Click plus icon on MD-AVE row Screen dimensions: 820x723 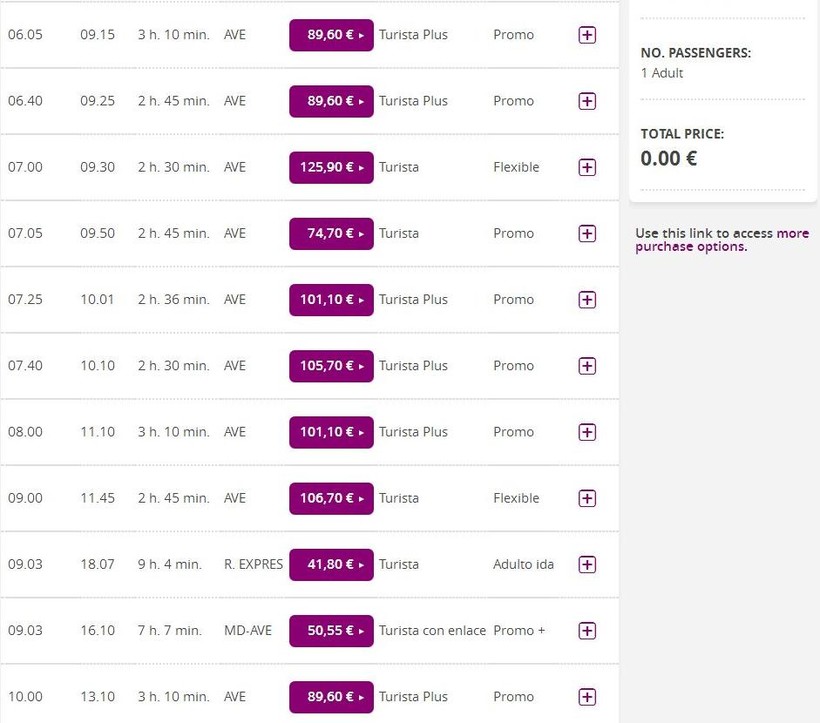click(587, 631)
